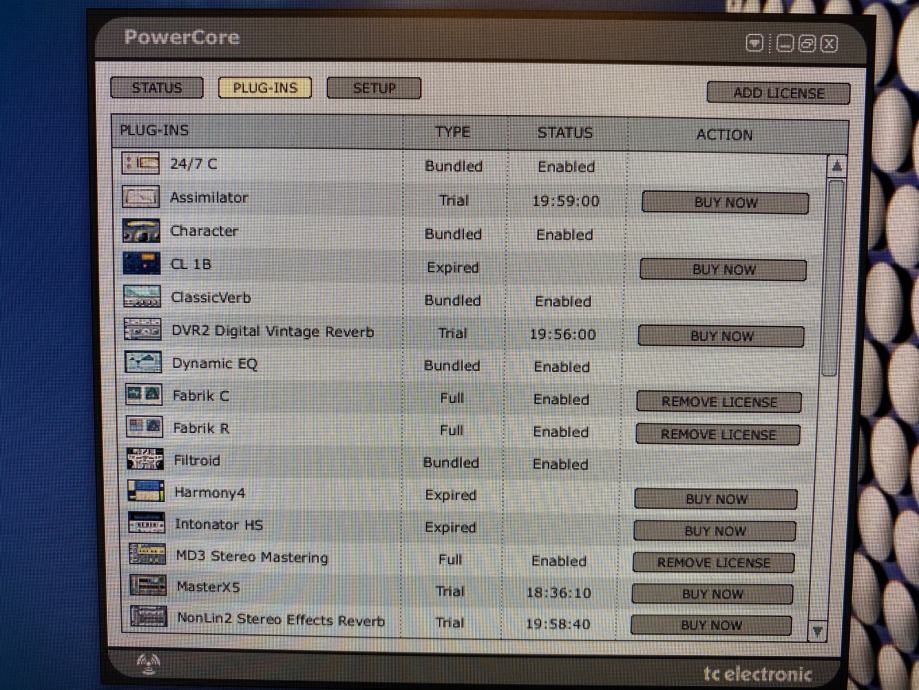
Task: Select the Dynamic EQ plug-in icon
Action: (x=143, y=363)
